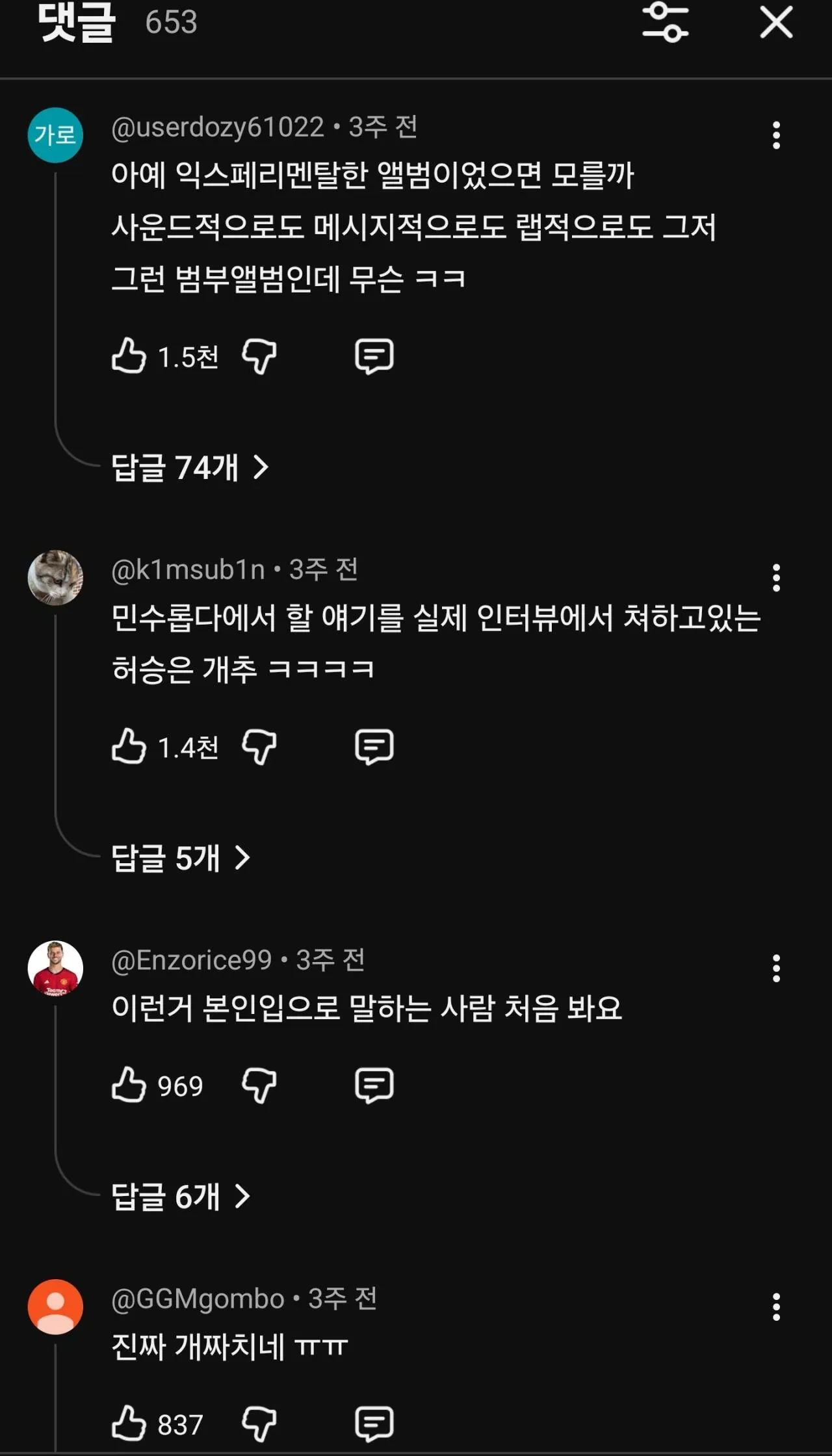Tap the cat avatar of @k1msub1n

point(55,578)
